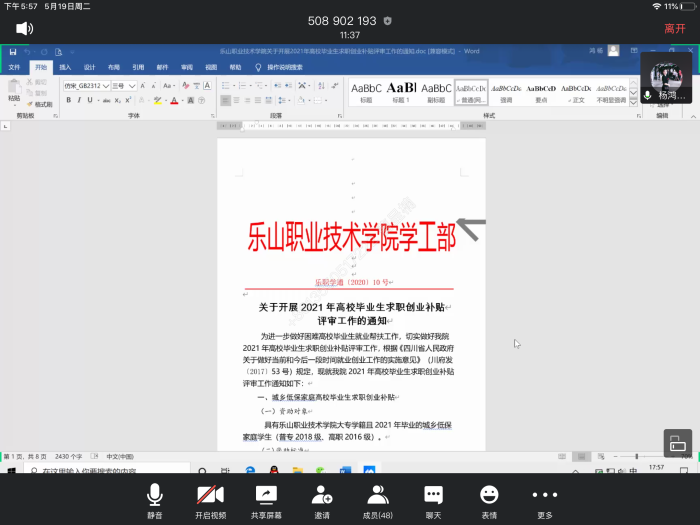Screen dimensions: 700x525
Task: Switch to the 审阅 ribbon tab
Action: tap(186, 67)
